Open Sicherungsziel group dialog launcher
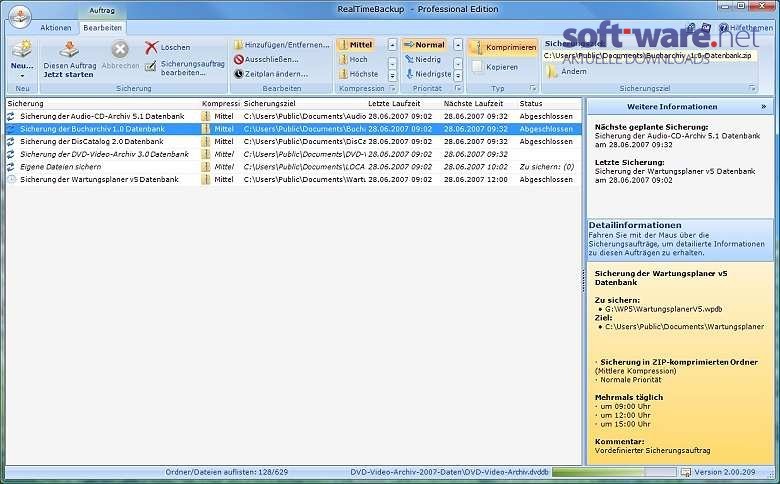 pyautogui.click(x=752, y=88)
